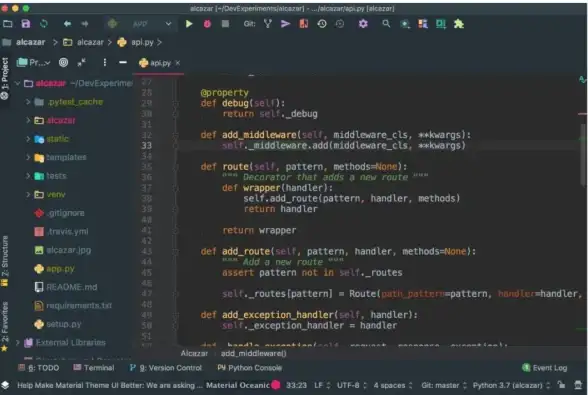
Task: Toggle the 1: Project tool window
Action: coord(4,78)
